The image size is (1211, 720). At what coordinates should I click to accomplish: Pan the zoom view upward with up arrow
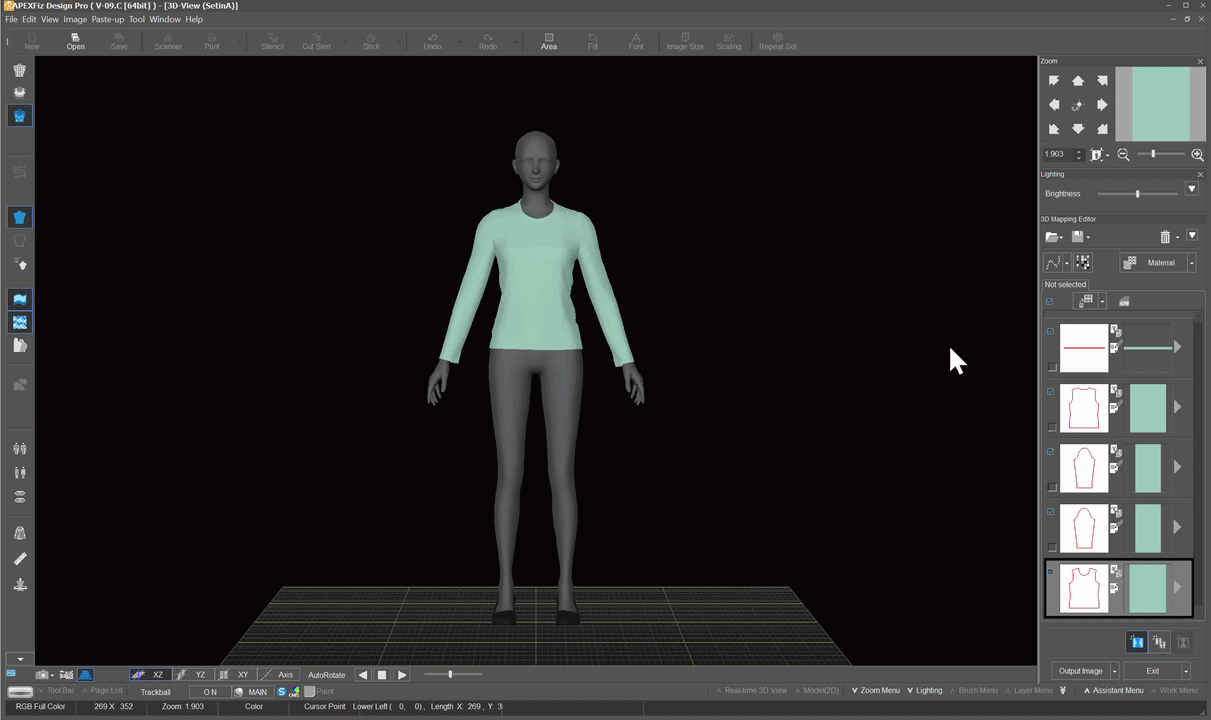pos(1078,81)
